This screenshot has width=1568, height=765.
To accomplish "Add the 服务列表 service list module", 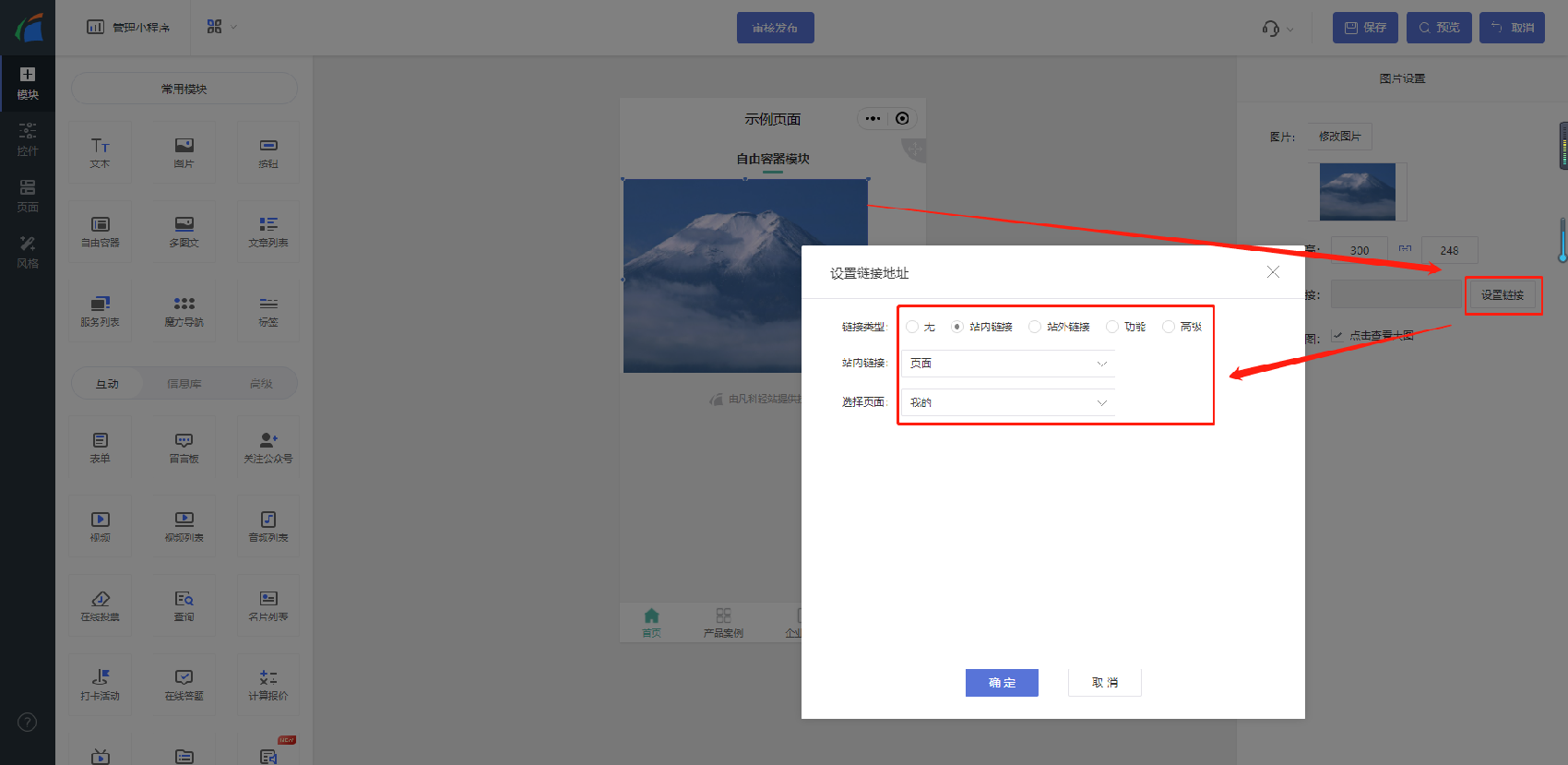I will pos(100,311).
